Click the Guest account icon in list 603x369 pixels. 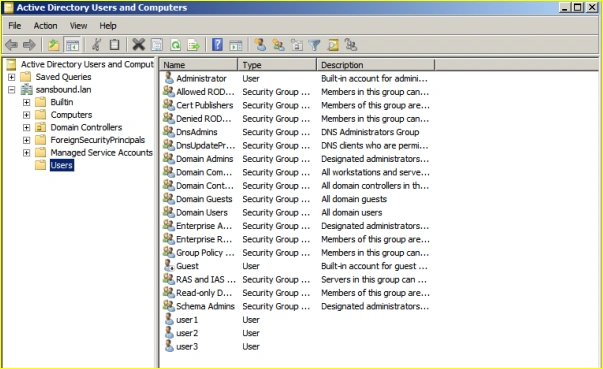tap(169, 266)
